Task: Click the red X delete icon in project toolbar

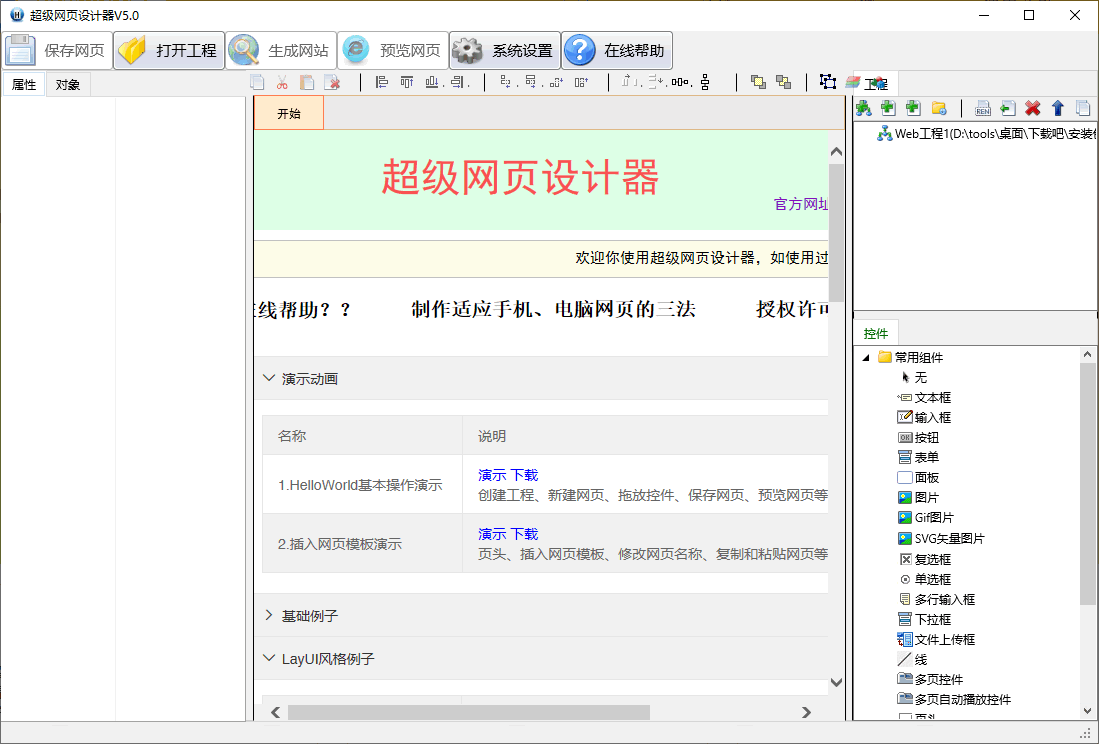Action: (1032, 108)
